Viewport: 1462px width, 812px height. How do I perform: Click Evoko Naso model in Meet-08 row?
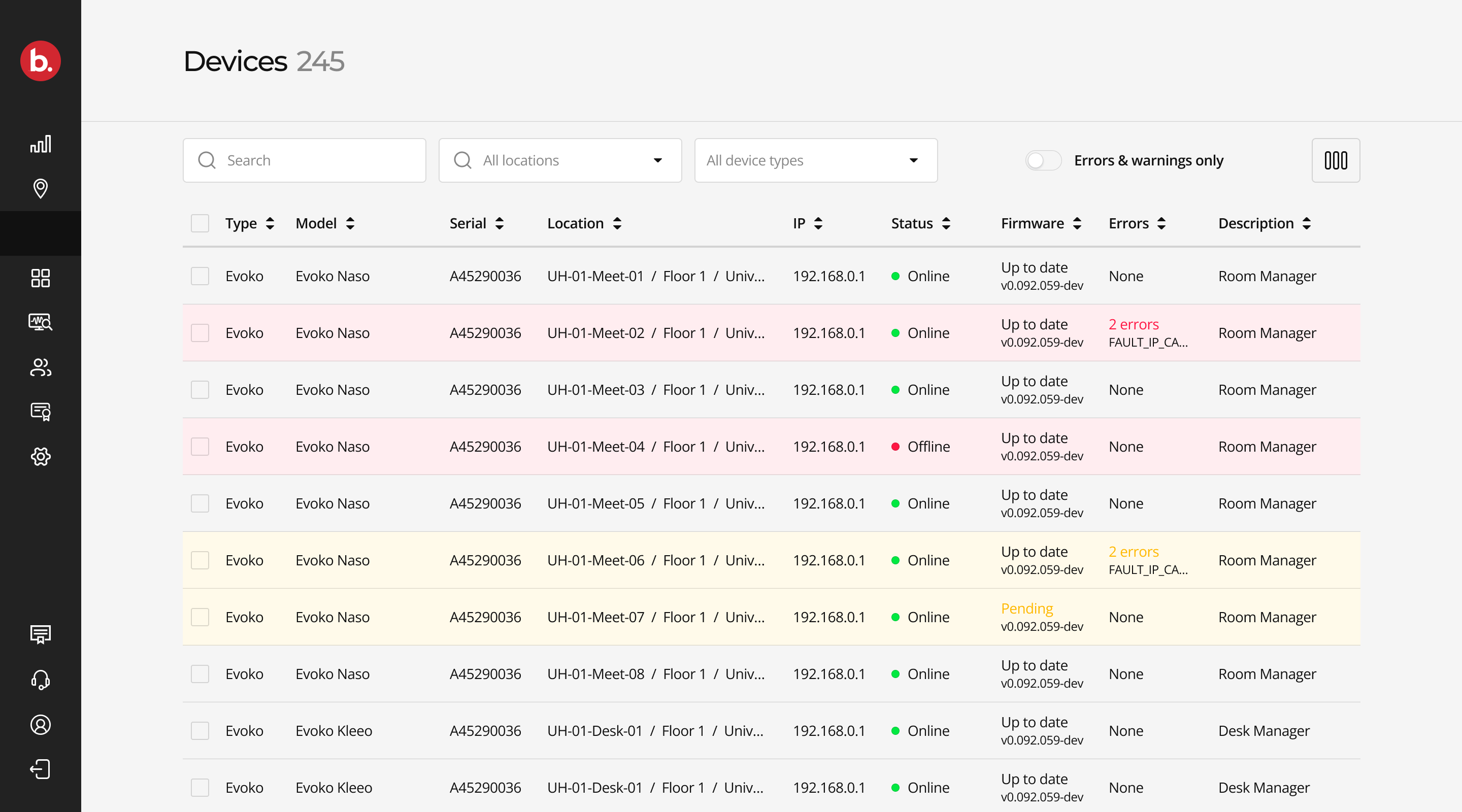pyautogui.click(x=333, y=674)
